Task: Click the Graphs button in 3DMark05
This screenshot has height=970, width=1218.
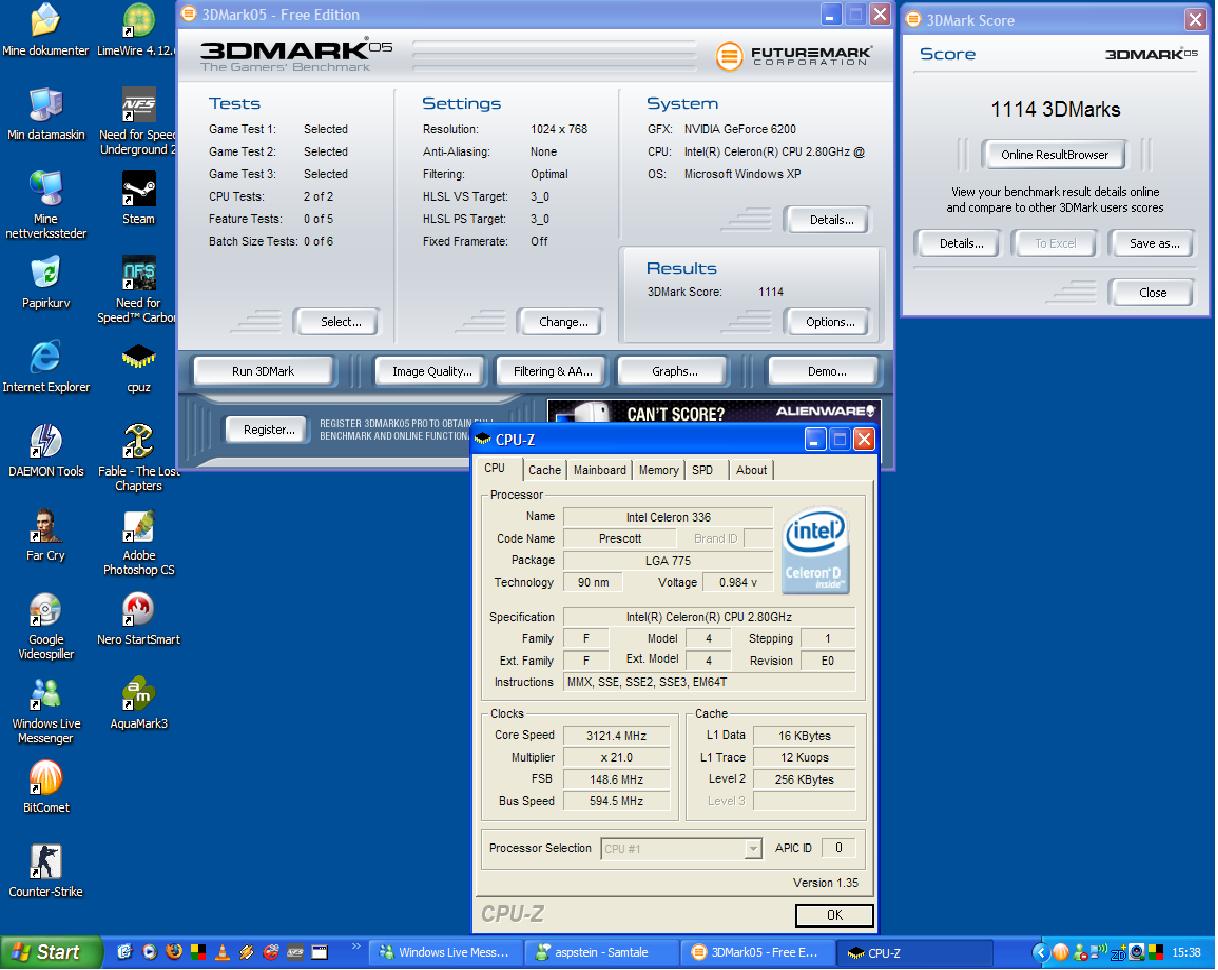Action: (675, 372)
